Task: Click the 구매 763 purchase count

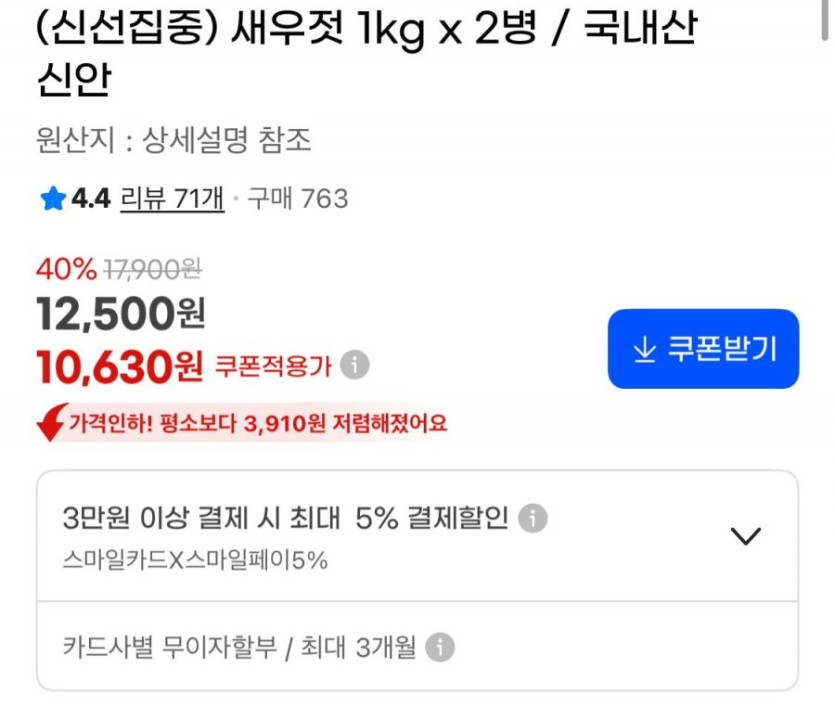Action: [x=298, y=199]
